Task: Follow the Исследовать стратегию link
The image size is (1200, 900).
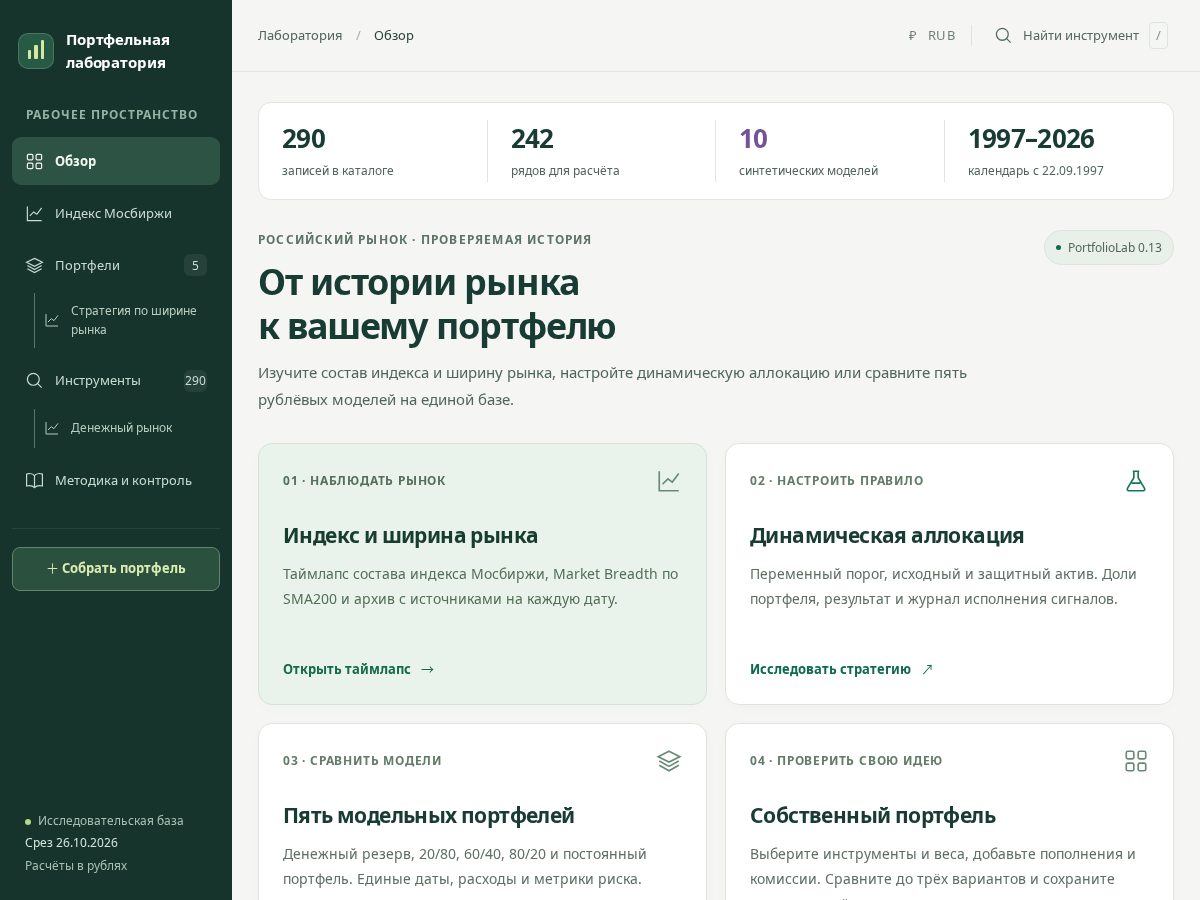Action: click(842, 669)
